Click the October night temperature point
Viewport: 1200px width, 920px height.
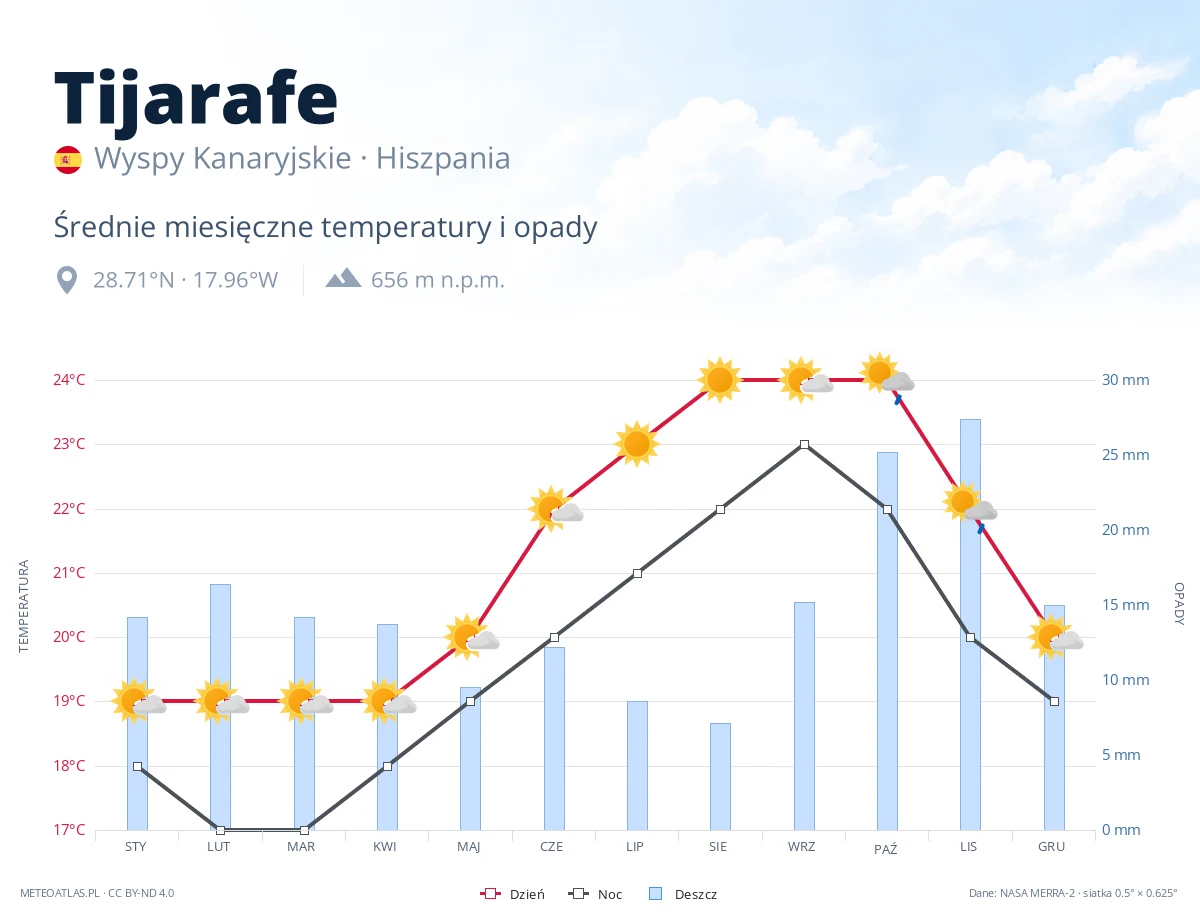tap(887, 509)
